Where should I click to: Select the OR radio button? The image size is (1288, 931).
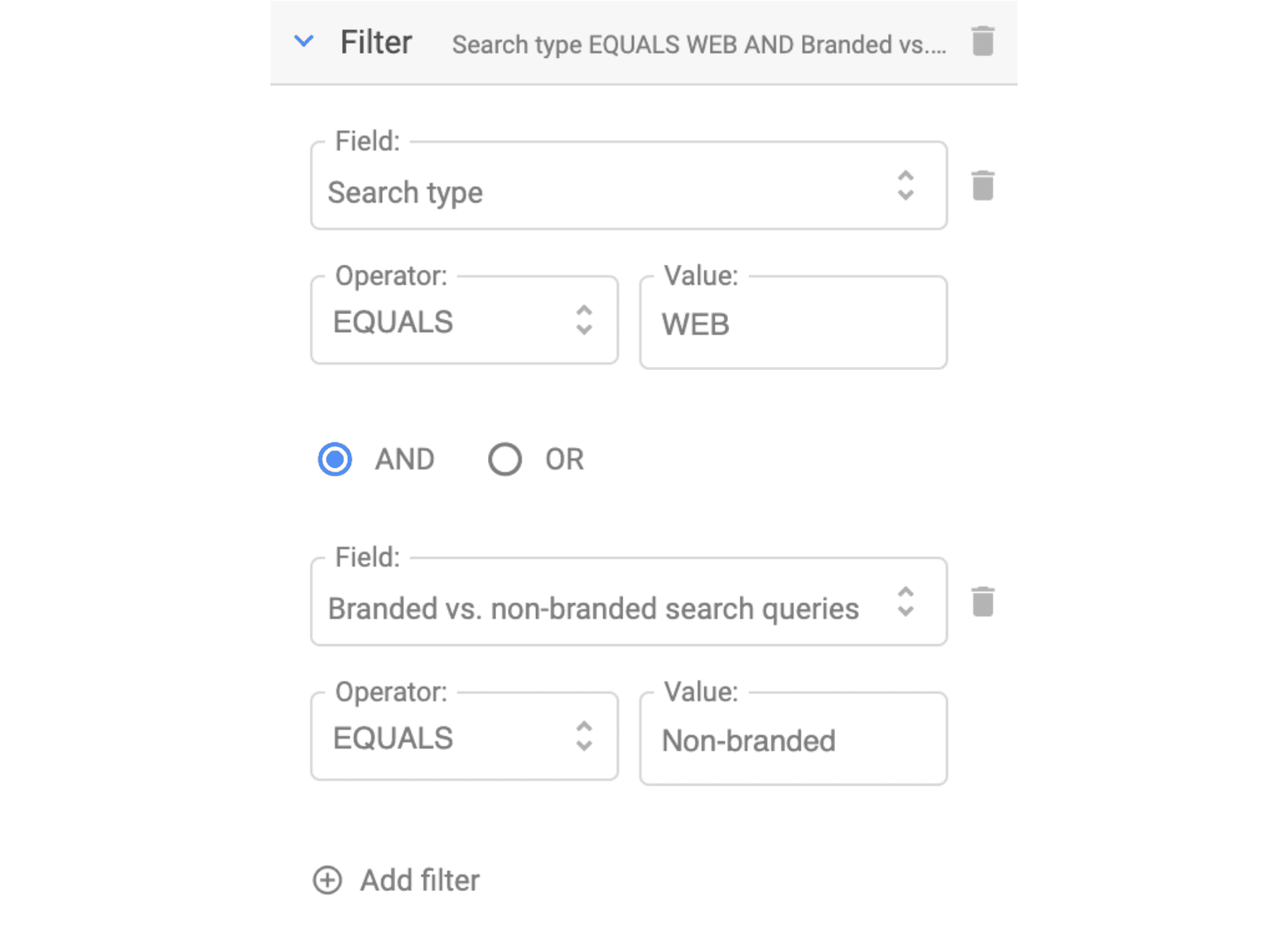[x=505, y=459]
